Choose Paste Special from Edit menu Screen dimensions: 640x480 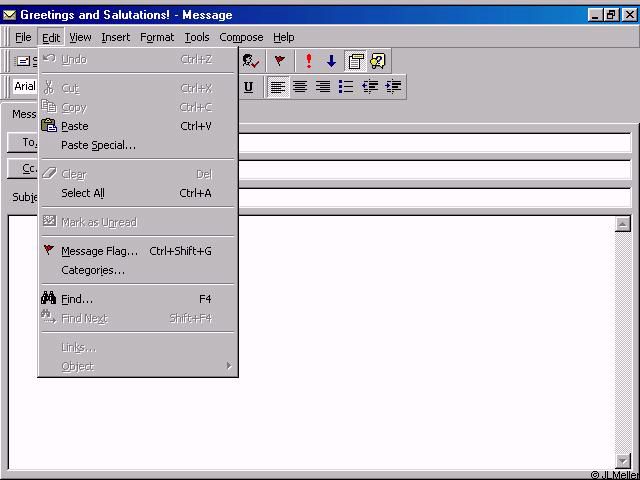98,145
